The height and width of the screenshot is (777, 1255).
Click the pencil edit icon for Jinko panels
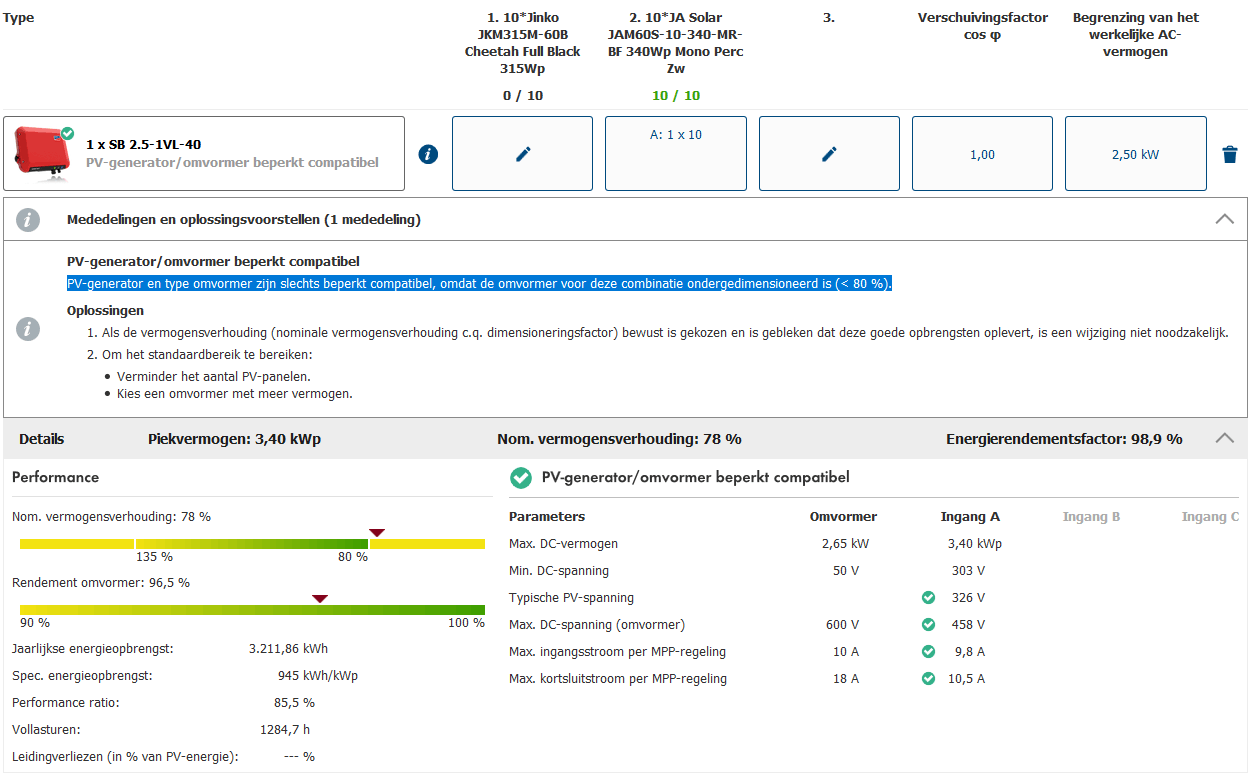tap(522, 154)
